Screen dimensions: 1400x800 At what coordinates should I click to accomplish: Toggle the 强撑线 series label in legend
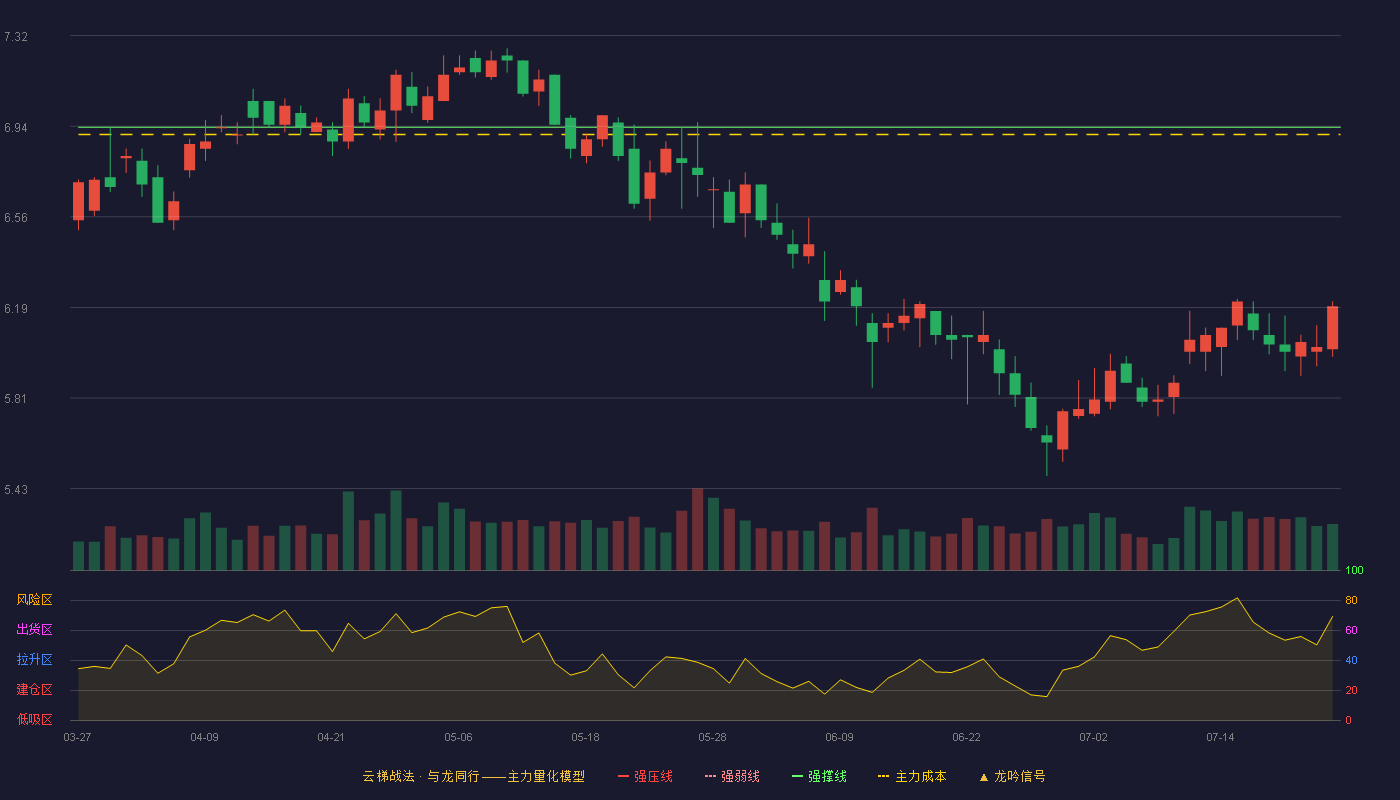827,776
